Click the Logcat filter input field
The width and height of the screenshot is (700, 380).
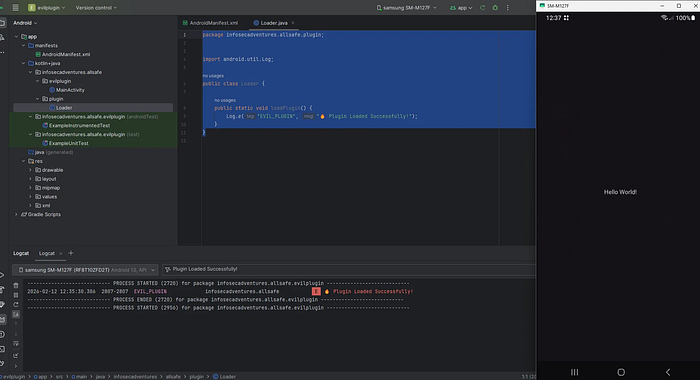[348, 269]
